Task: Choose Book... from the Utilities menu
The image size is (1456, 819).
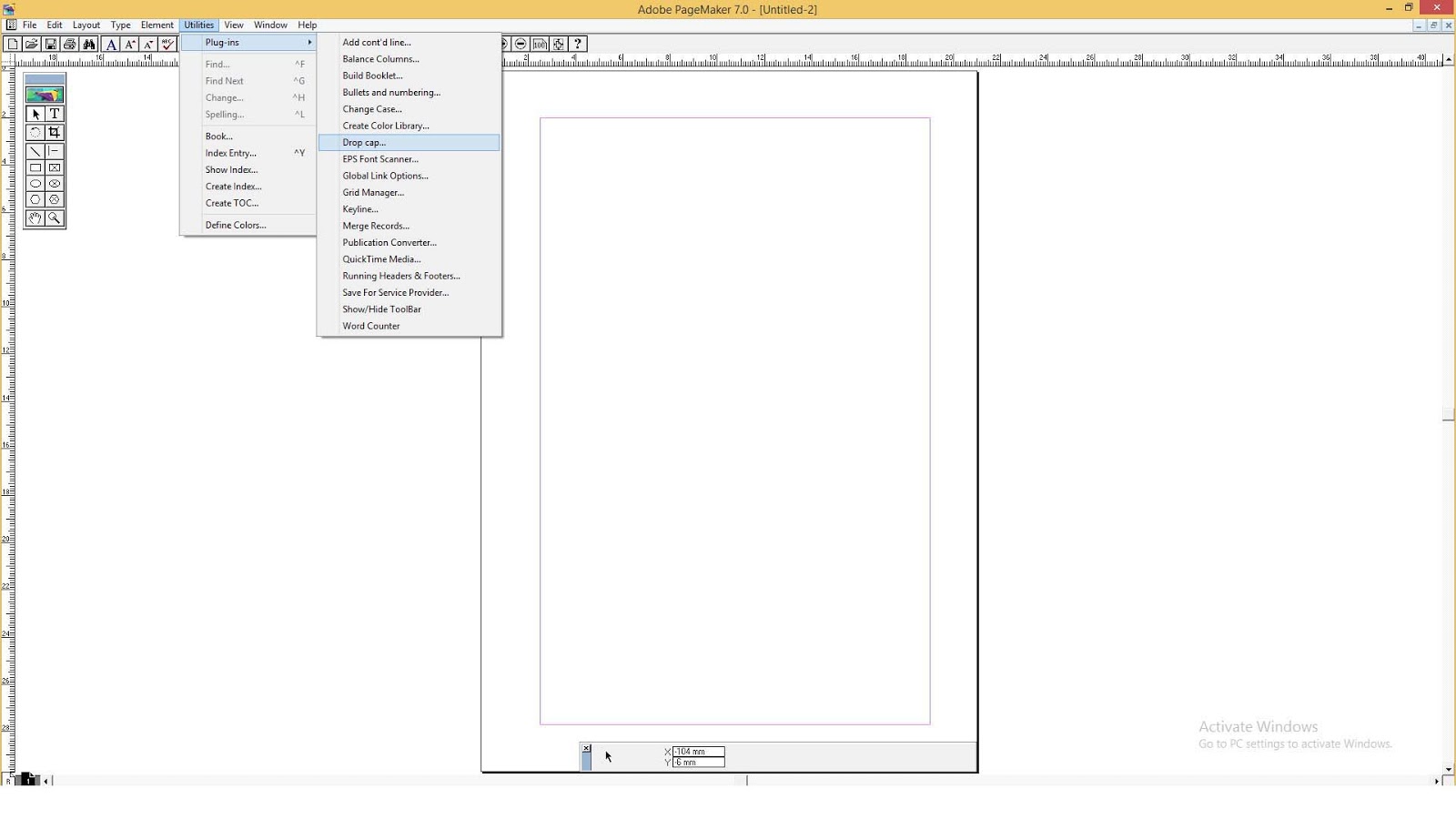Action: coord(248,136)
